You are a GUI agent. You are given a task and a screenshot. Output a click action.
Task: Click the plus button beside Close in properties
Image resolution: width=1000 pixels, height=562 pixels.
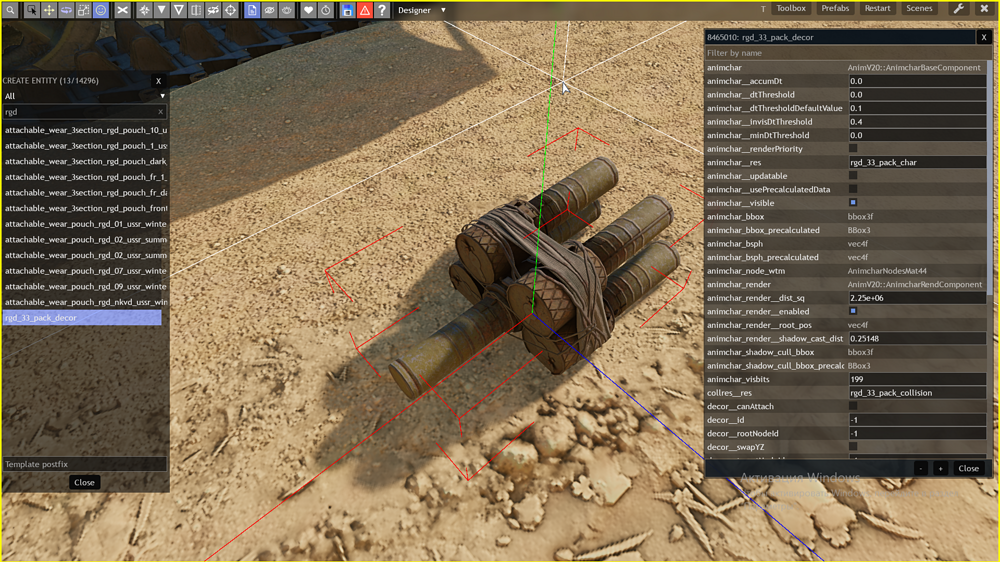tap(940, 468)
